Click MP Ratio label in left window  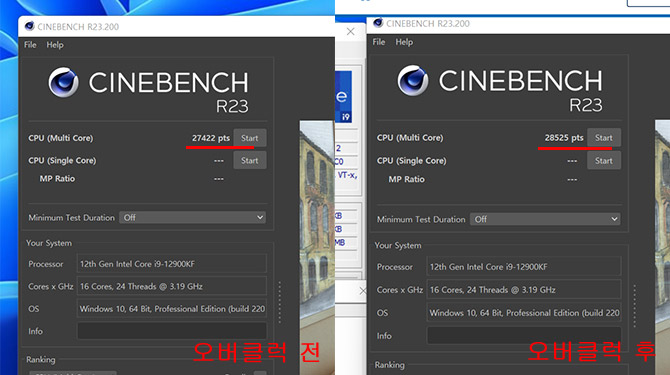pos(57,179)
